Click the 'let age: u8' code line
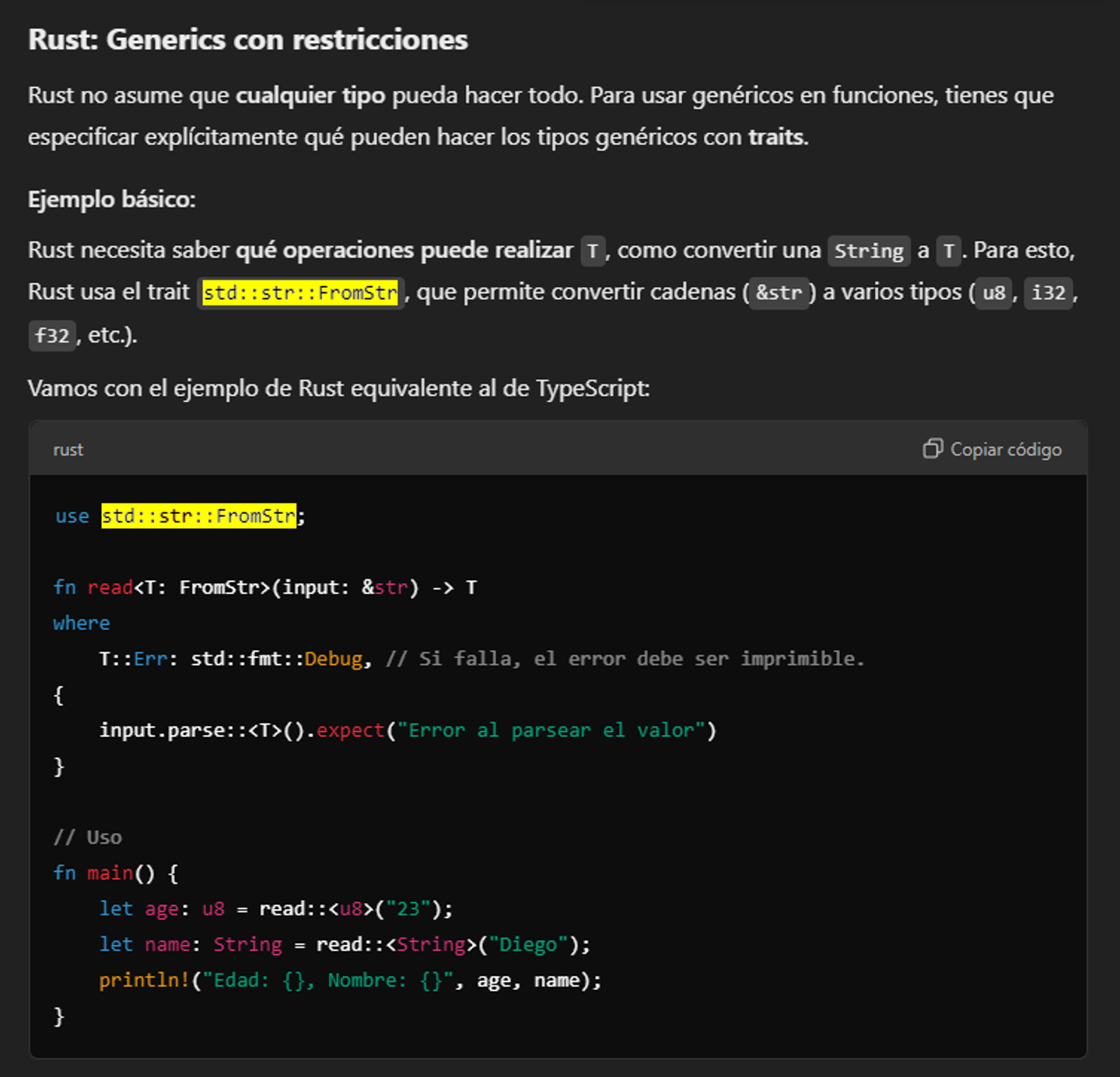Viewport: 1120px width, 1077px height. 276,909
